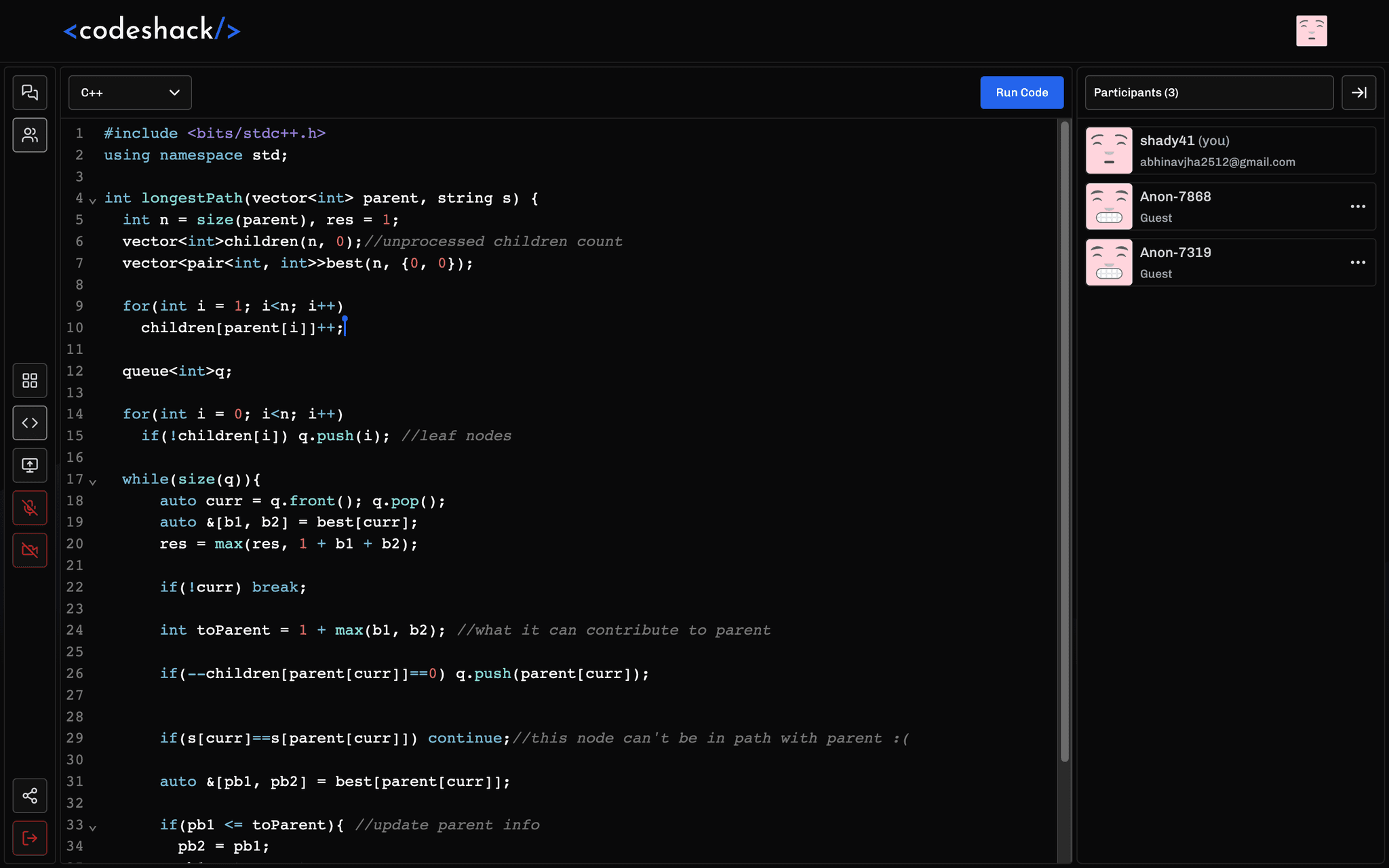Viewport: 1389px width, 868px height.
Task: Click the profile avatar top right
Action: pos(1312,30)
